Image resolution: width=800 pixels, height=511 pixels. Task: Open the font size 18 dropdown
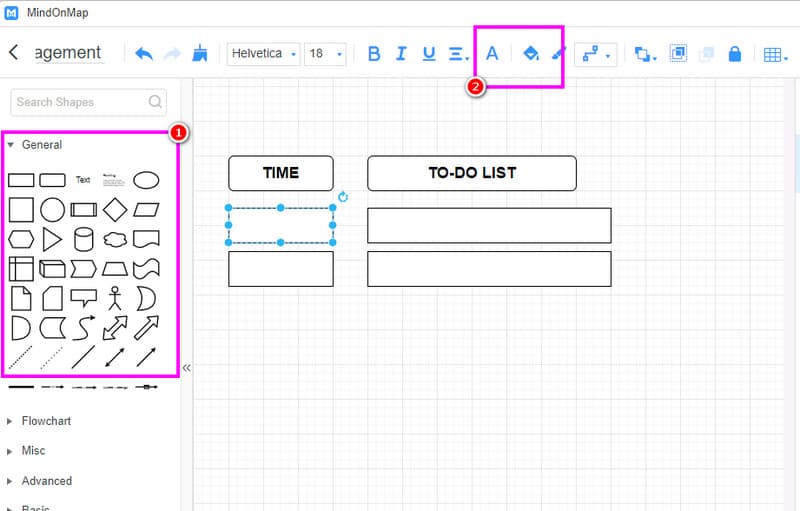tap(326, 54)
